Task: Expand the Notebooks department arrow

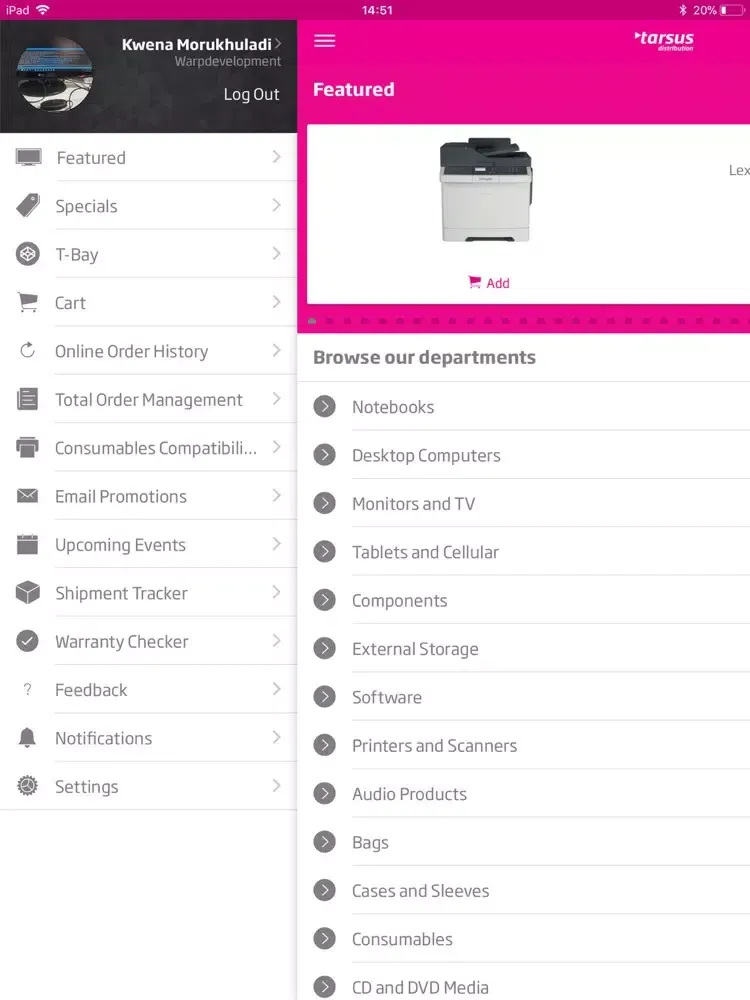Action: 324,406
